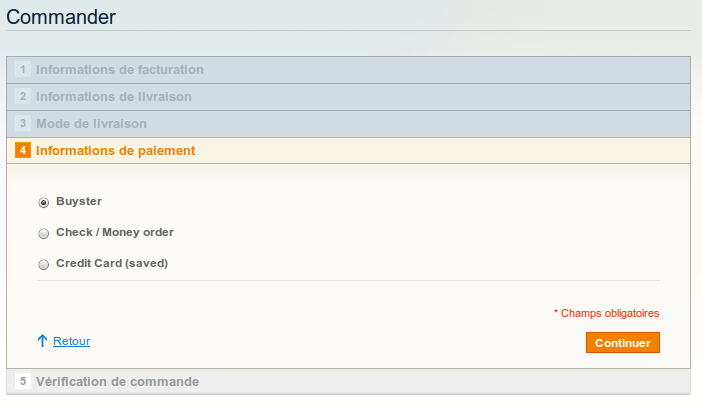This screenshot has width=702, height=407.
Task: Select the Buyster radio button
Action: pyautogui.click(x=43, y=202)
